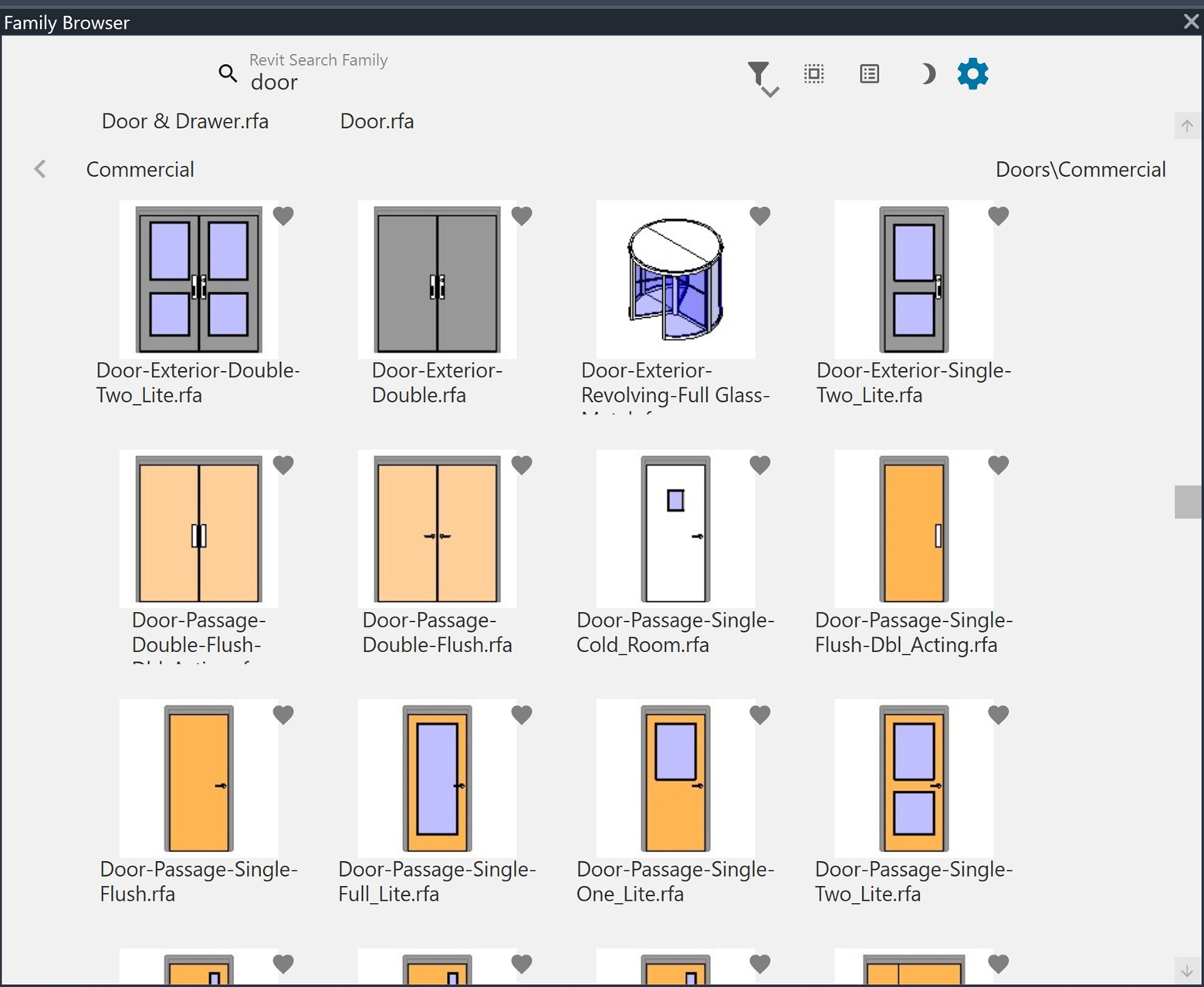This screenshot has height=987, width=1204.
Task: Favorite Door-Passage-Single-Full_Lite heart
Action: coord(522,715)
